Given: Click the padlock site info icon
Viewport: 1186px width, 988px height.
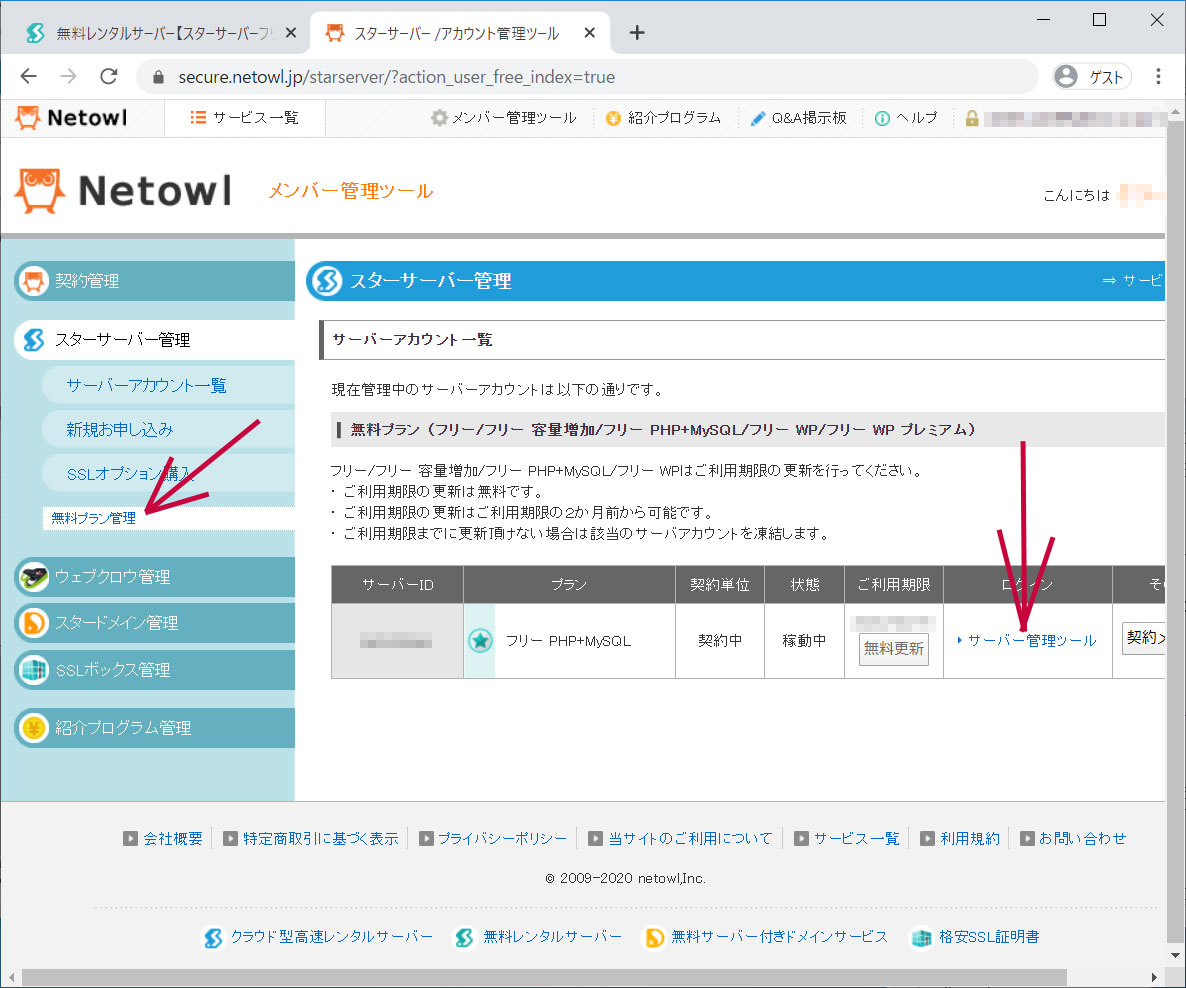Looking at the screenshot, I should pos(158,77).
